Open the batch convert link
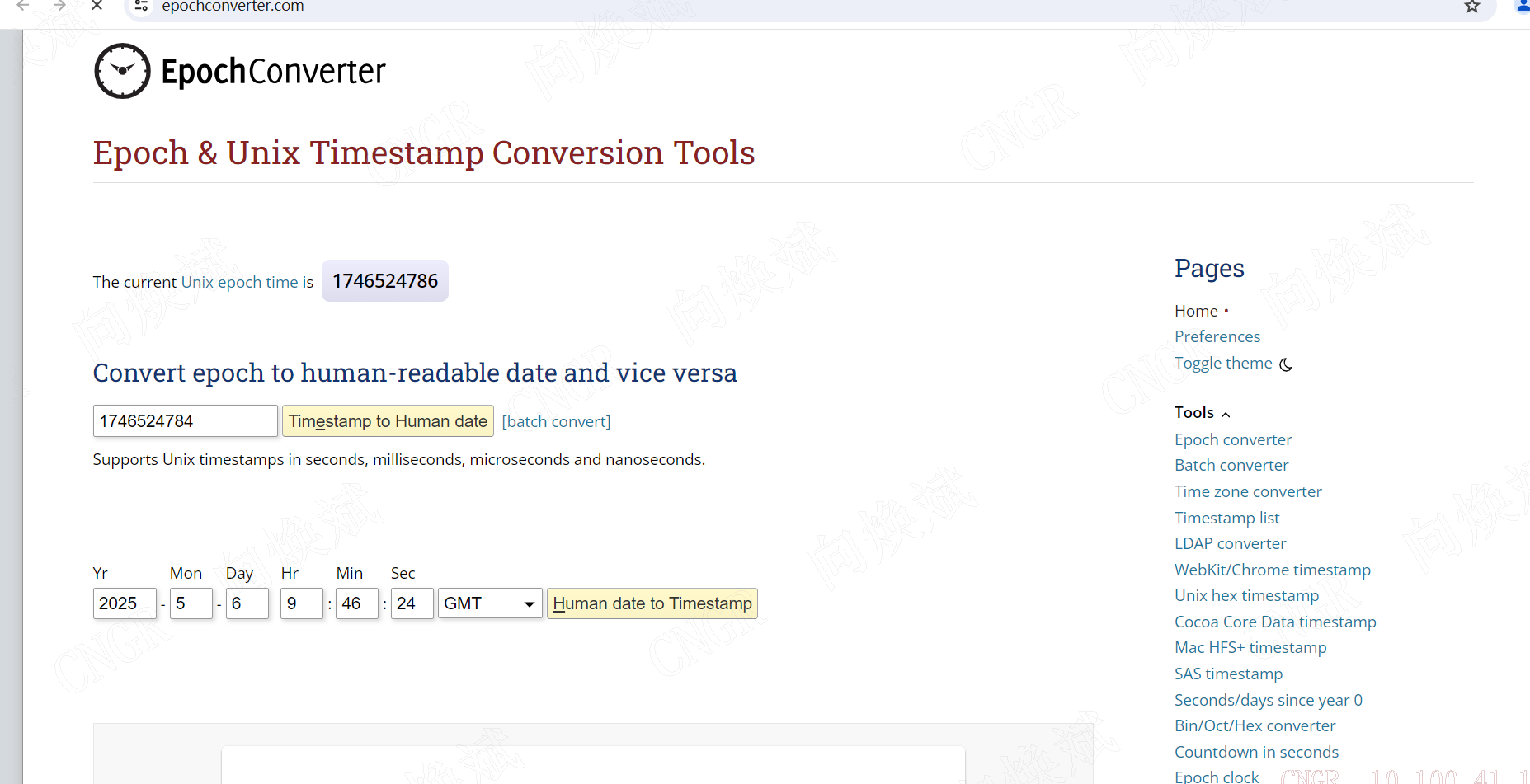This screenshot has height=784, width=1530. (x=556, y=421)
